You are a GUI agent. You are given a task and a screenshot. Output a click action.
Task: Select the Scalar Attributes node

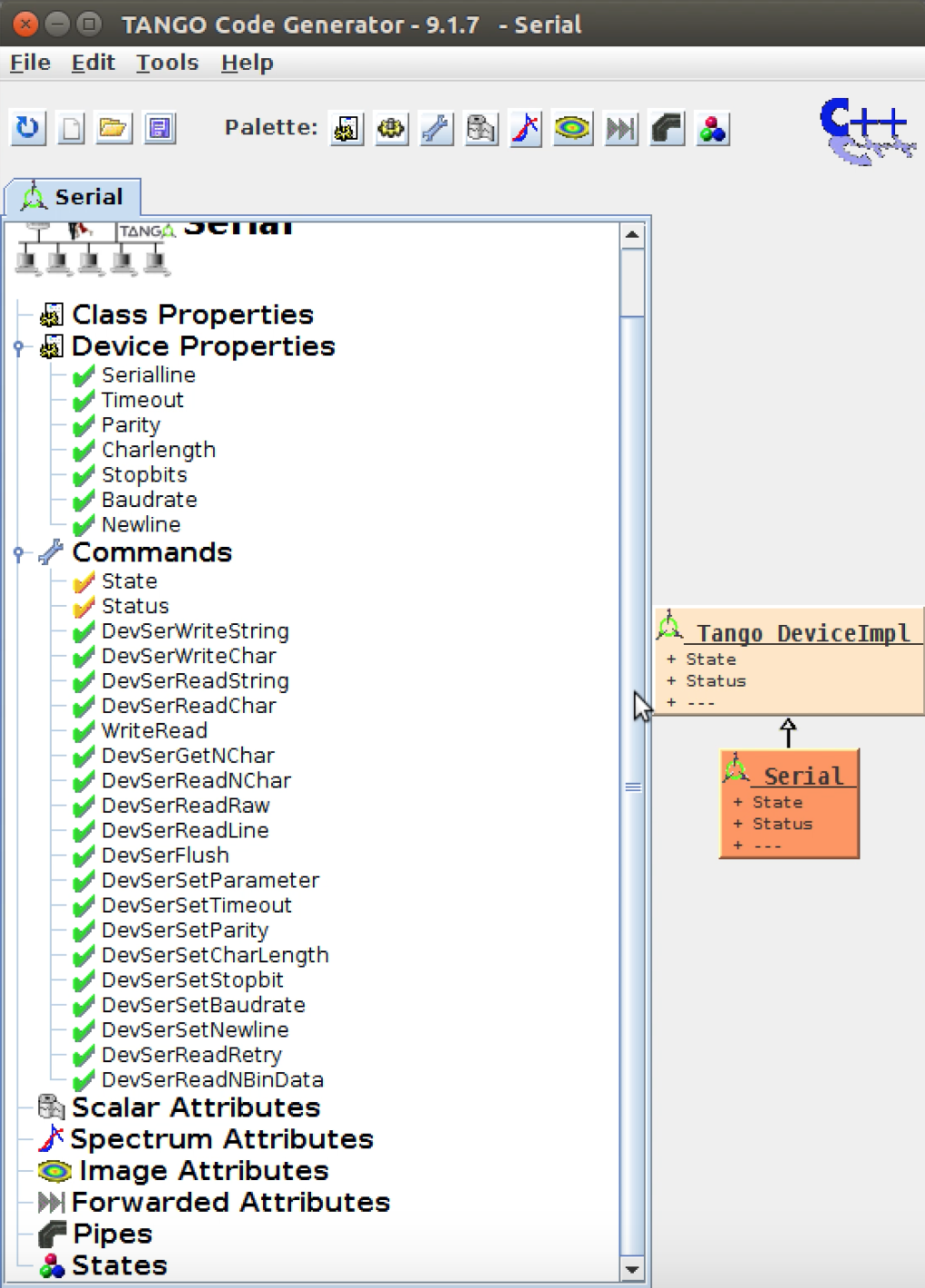(x=196, y=1107)
